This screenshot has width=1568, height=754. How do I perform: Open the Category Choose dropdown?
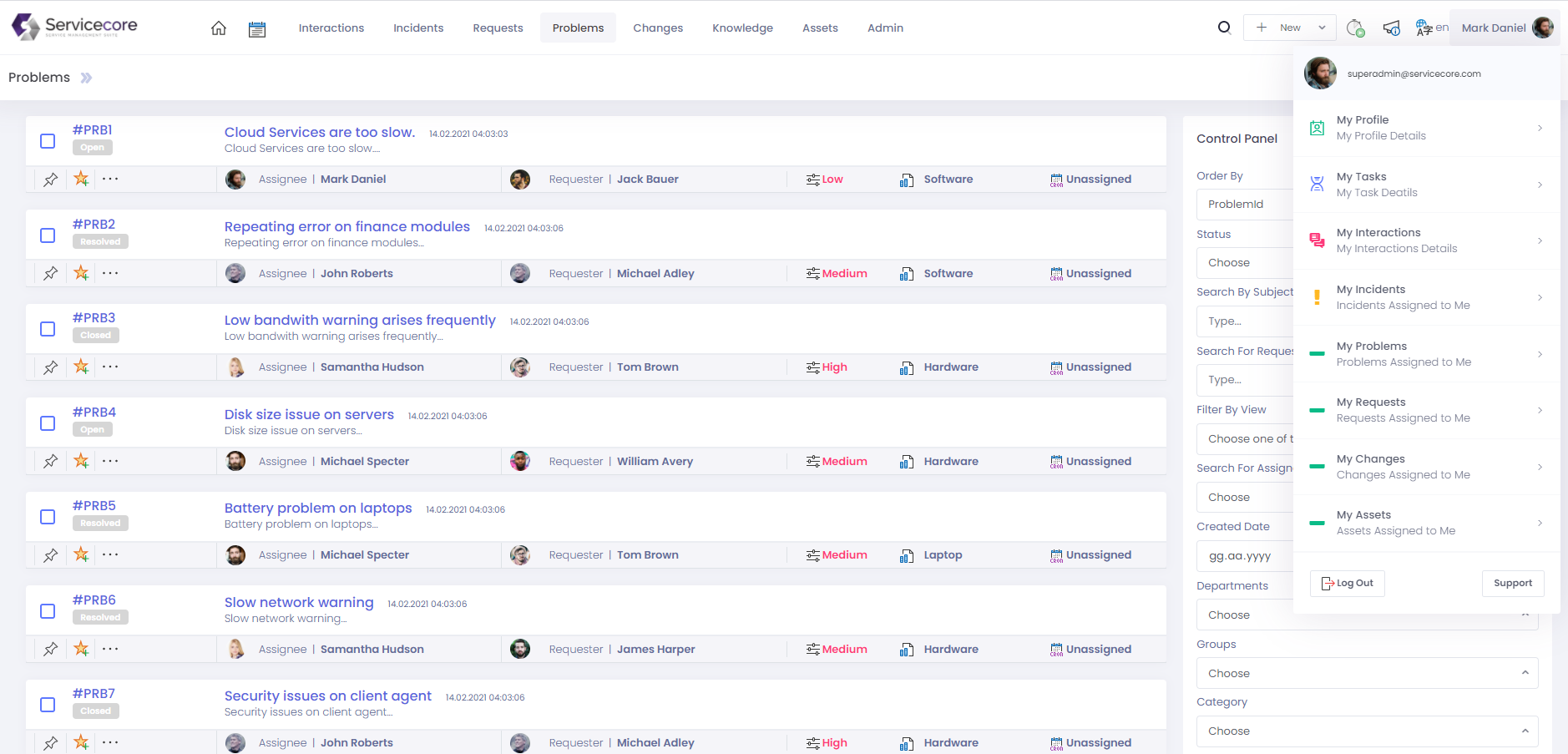coord(1367,731)
